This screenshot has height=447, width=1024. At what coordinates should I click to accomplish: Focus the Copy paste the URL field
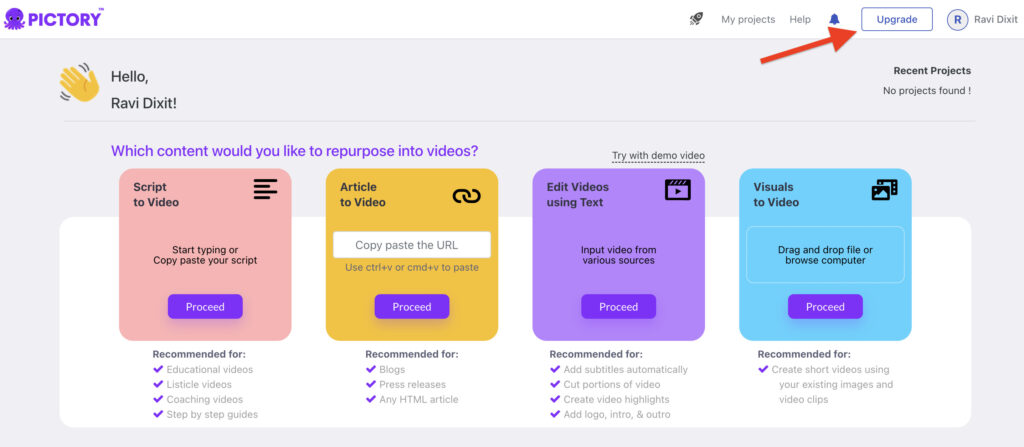pos(411,245)
